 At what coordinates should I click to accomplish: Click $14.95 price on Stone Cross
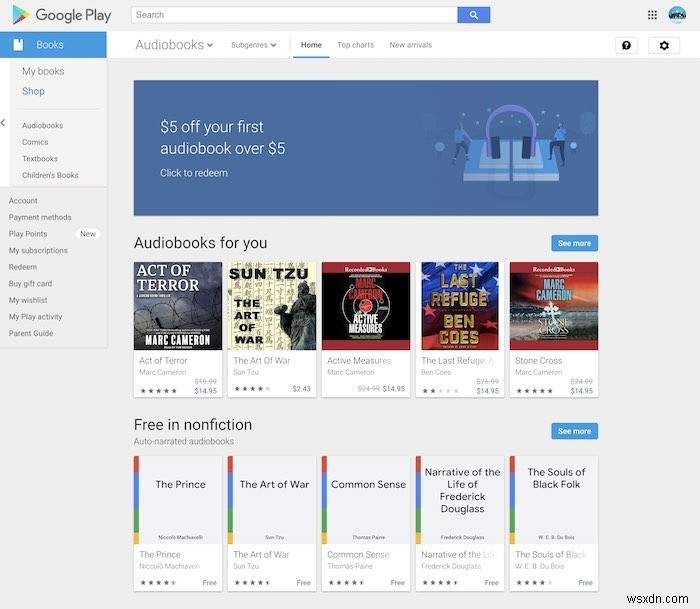[581, 391]
